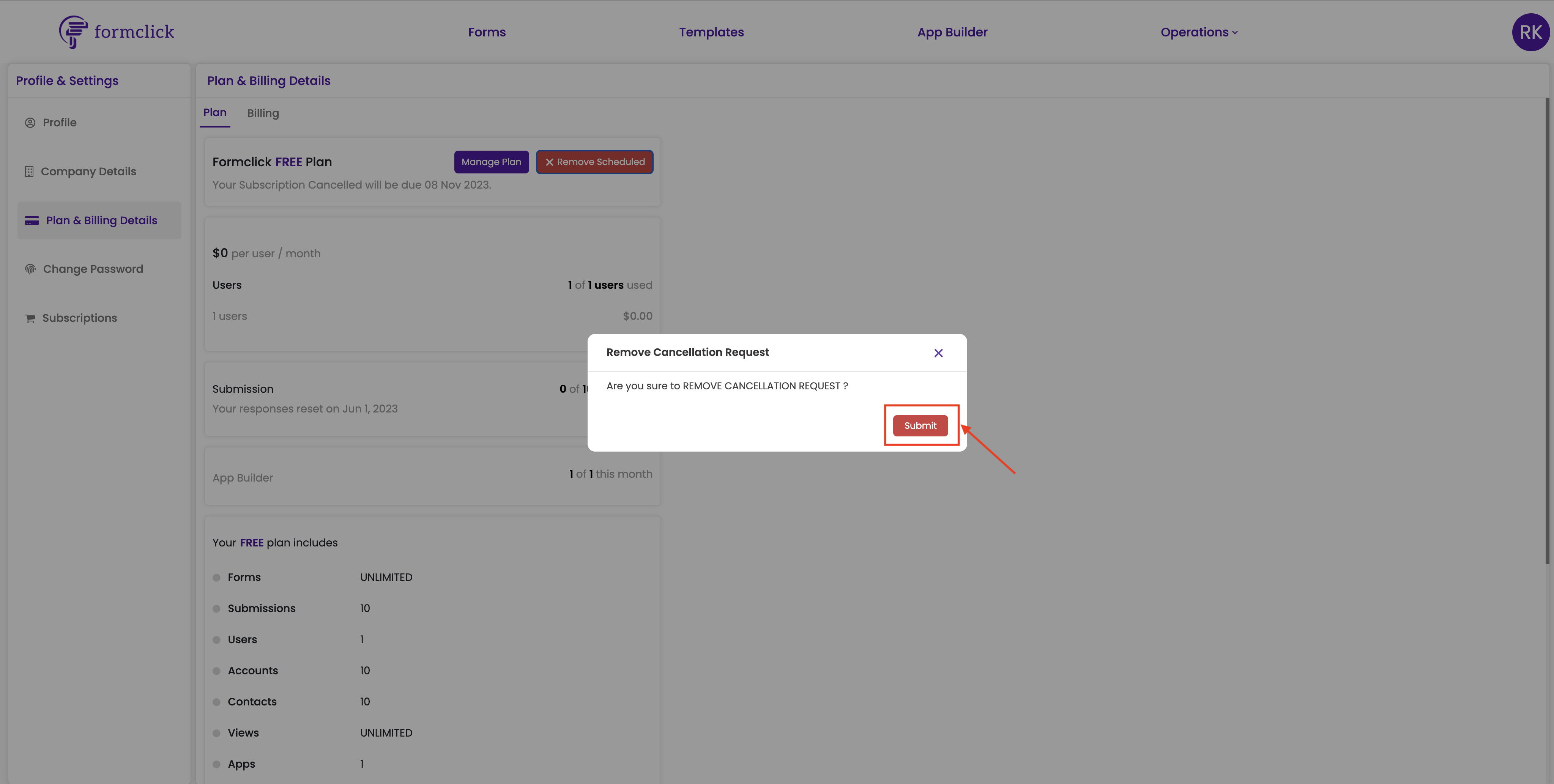Screen dimensions: 1554x784
Task: Switch to the Billing tab
Action: coord(263,113)
